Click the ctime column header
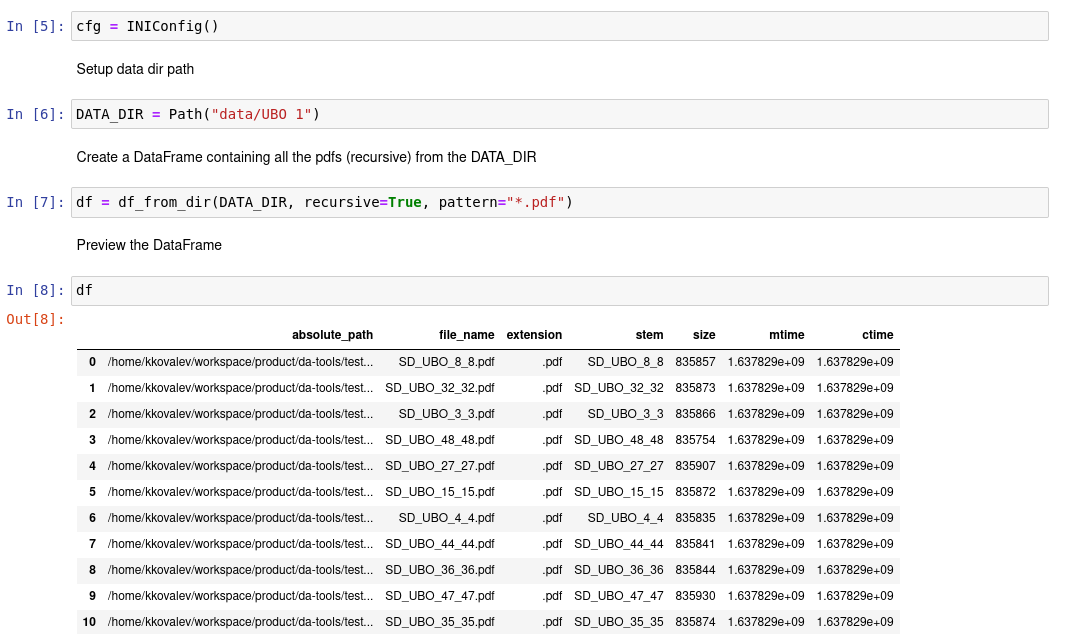 (877, 335)
